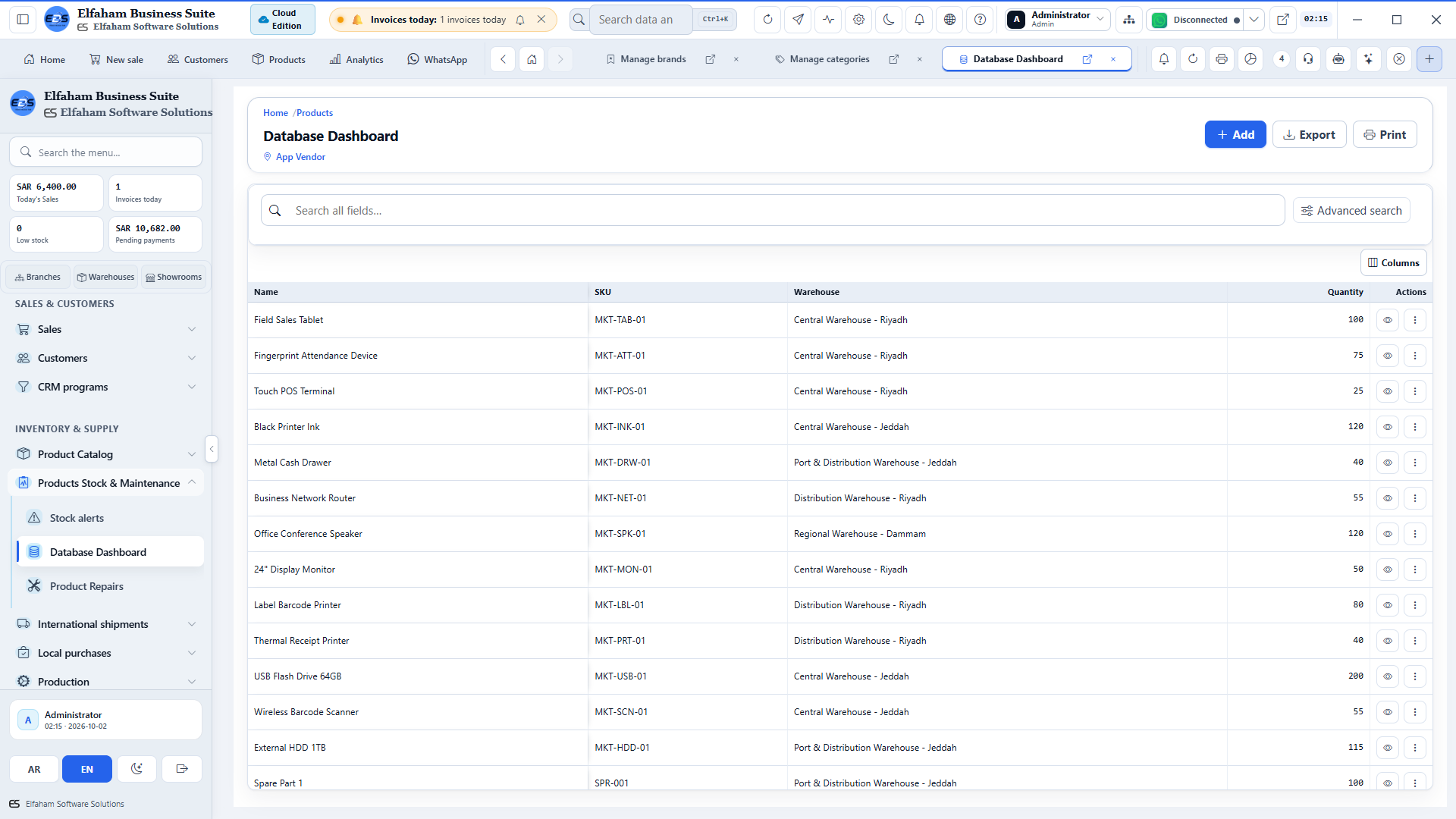Click the network hierarchy icon
1456x819 pixels.
coord(1129,20)
